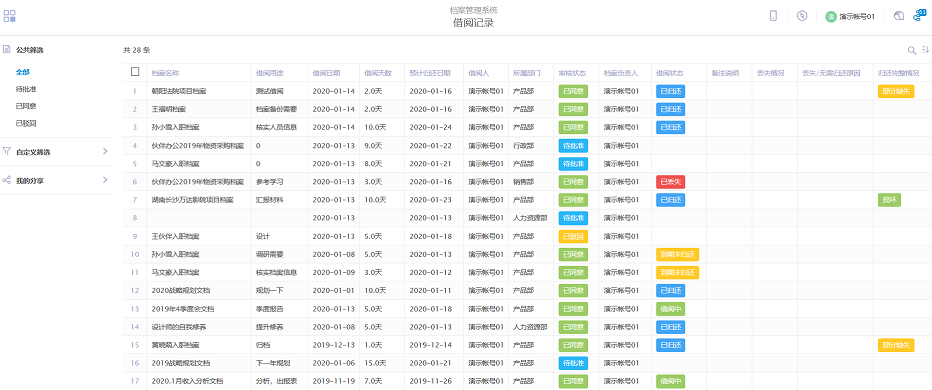Open record 朝阳法院项目档案

point(179,92)
